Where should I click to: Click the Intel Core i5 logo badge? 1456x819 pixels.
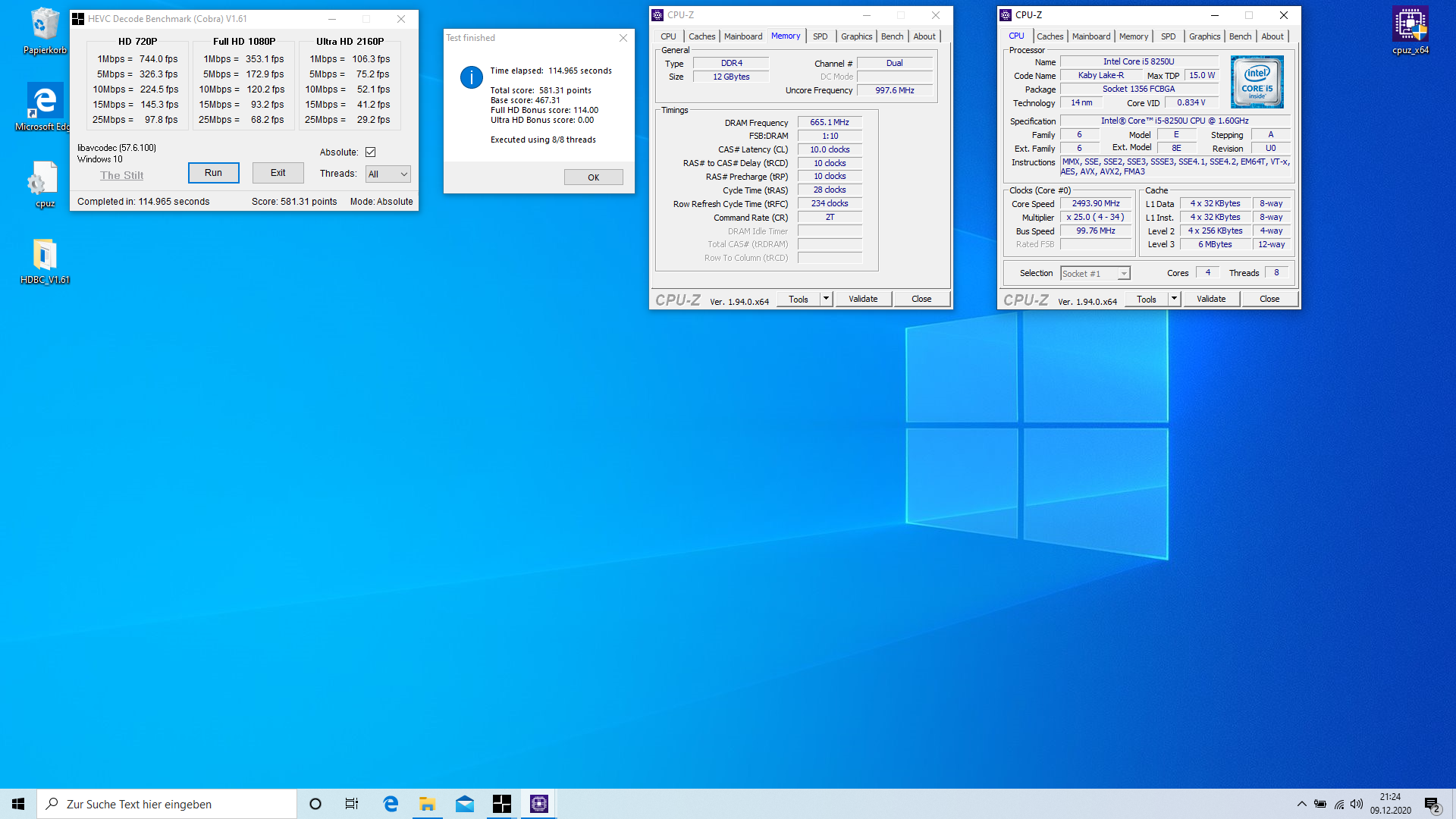(x=1257, y=82)
